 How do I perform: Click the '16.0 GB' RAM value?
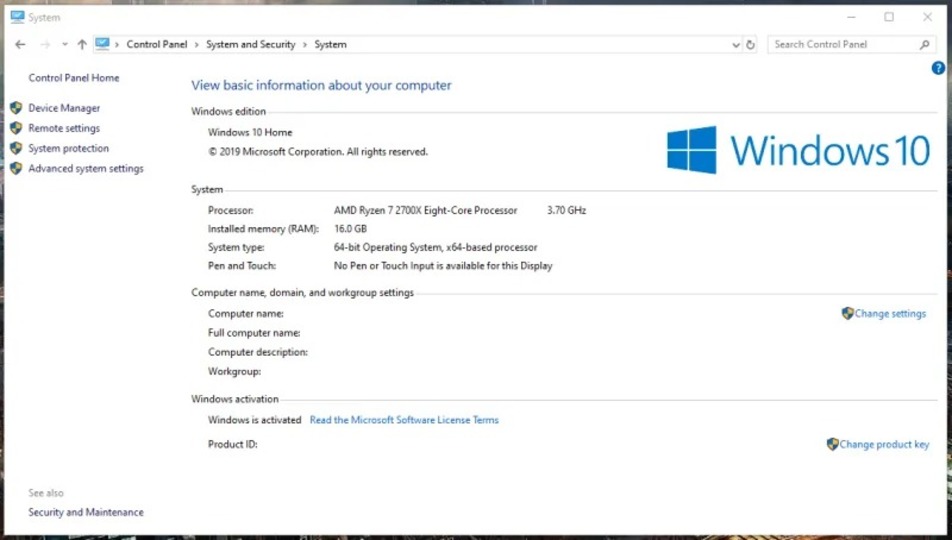coord(350,229)
